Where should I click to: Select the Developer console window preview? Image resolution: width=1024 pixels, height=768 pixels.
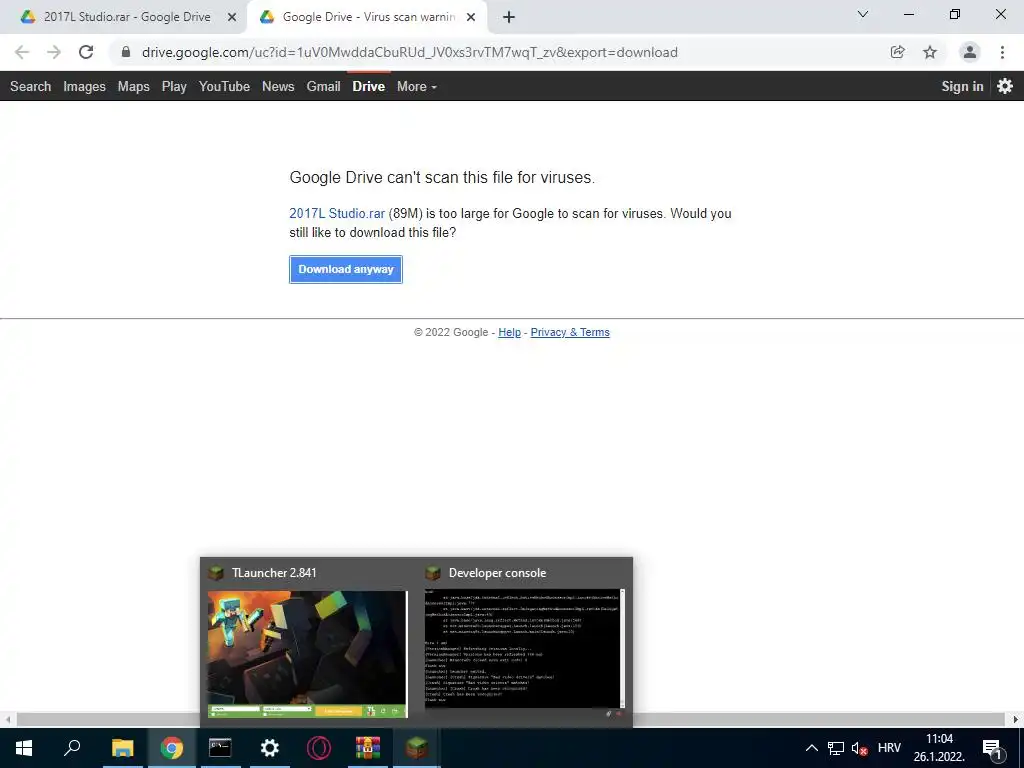[x=524, y=643]
